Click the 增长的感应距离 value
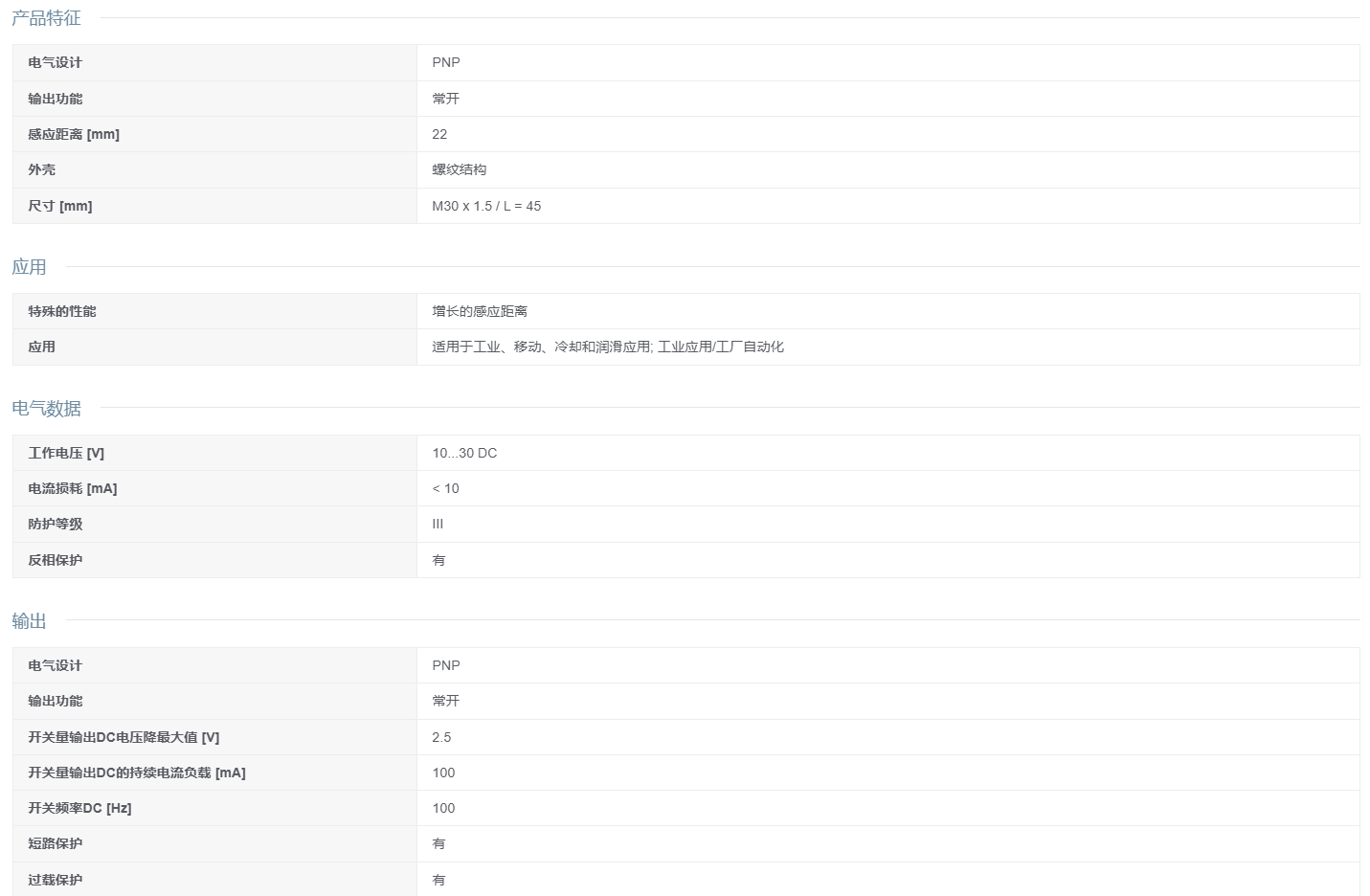 [x=480, y=311]
